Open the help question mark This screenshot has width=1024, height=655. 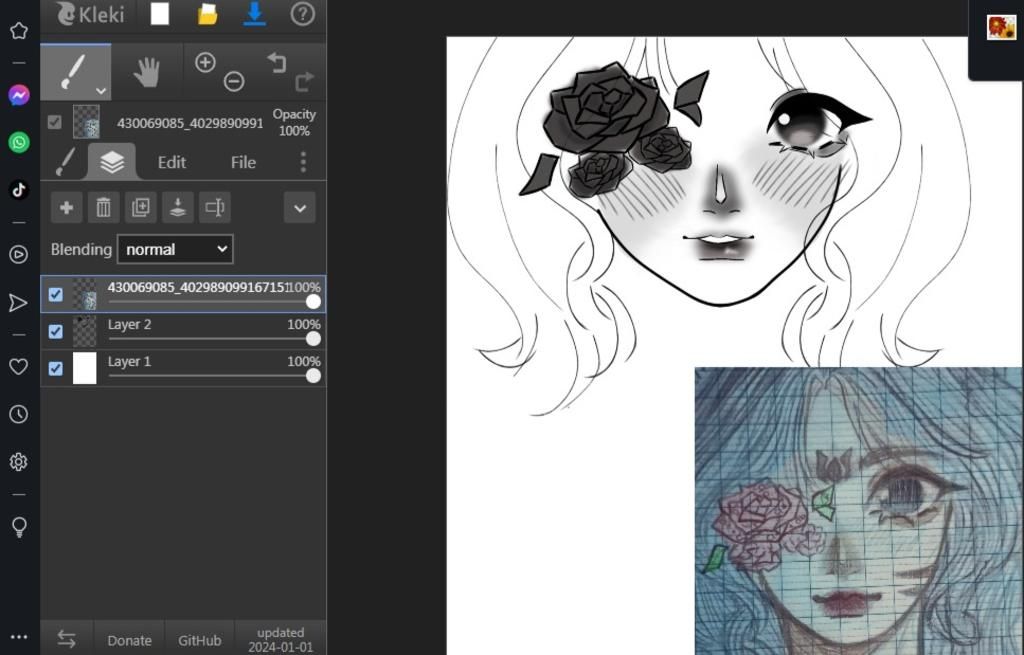[302, 14]
